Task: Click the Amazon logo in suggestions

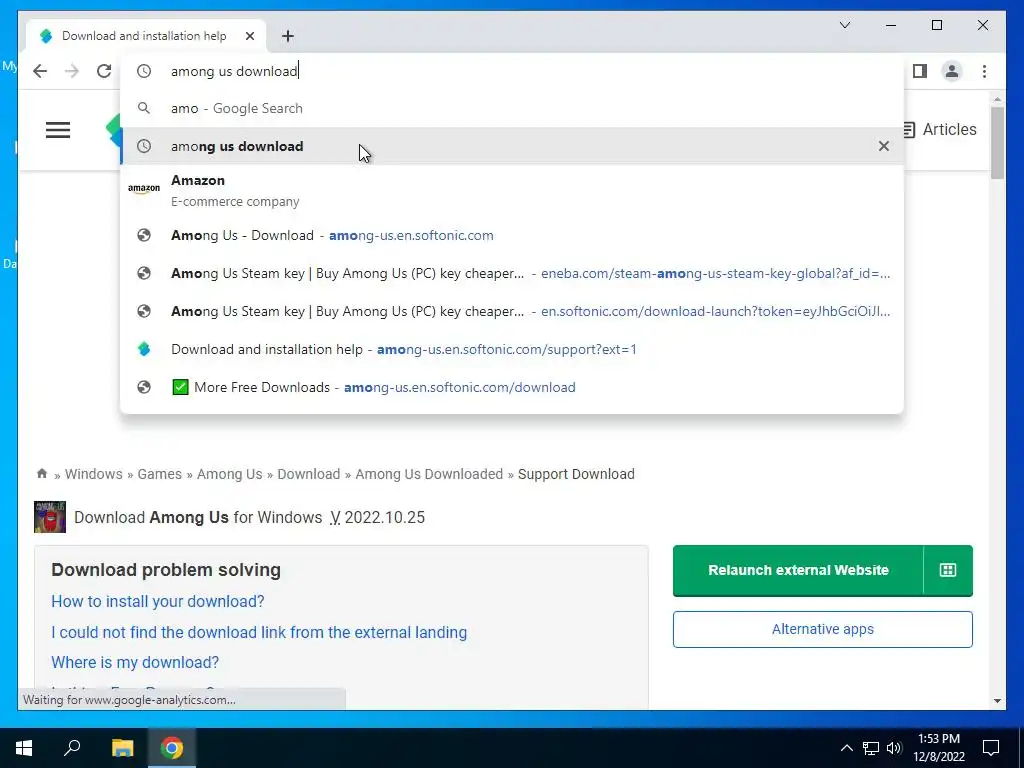Action: (x=144, y=189)
